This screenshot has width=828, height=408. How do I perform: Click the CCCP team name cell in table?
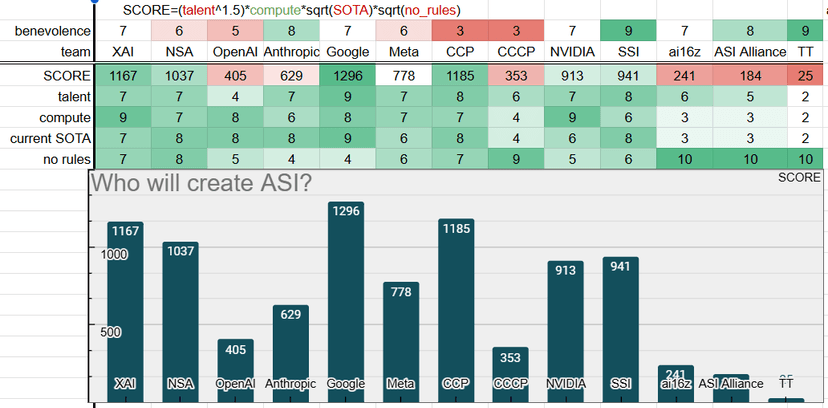(x=516, y=52)
